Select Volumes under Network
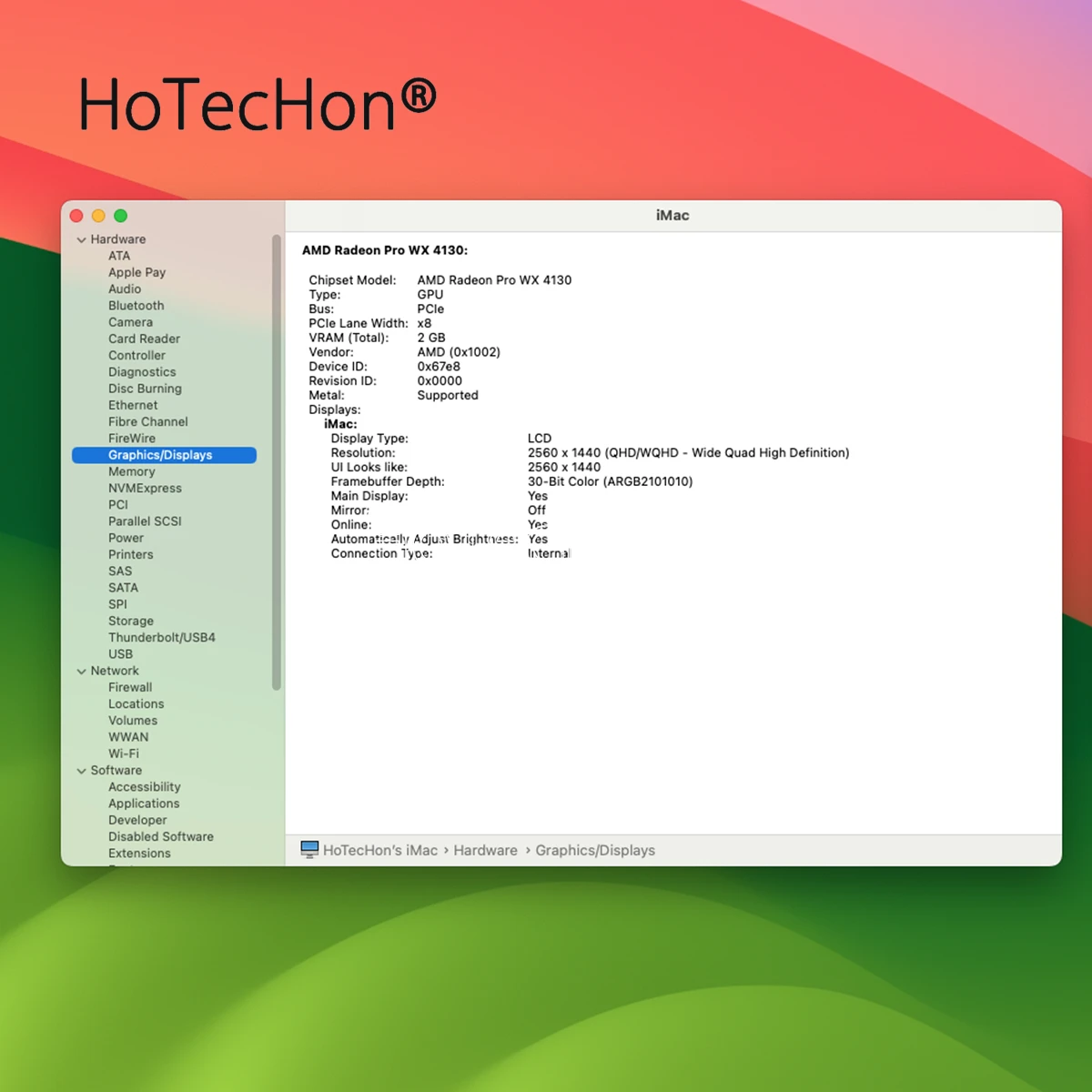Image resolution: width=1092 pixels, height=1092 pixels. [x=133, y=721]
